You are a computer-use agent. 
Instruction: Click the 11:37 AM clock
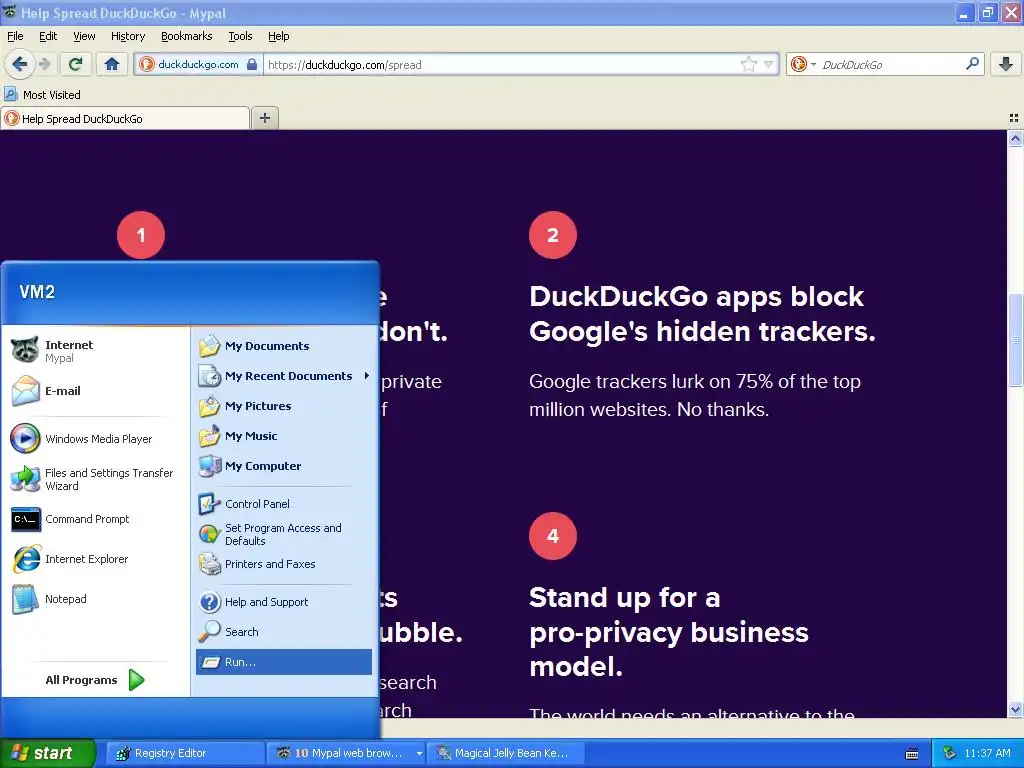tap(987, 753)
